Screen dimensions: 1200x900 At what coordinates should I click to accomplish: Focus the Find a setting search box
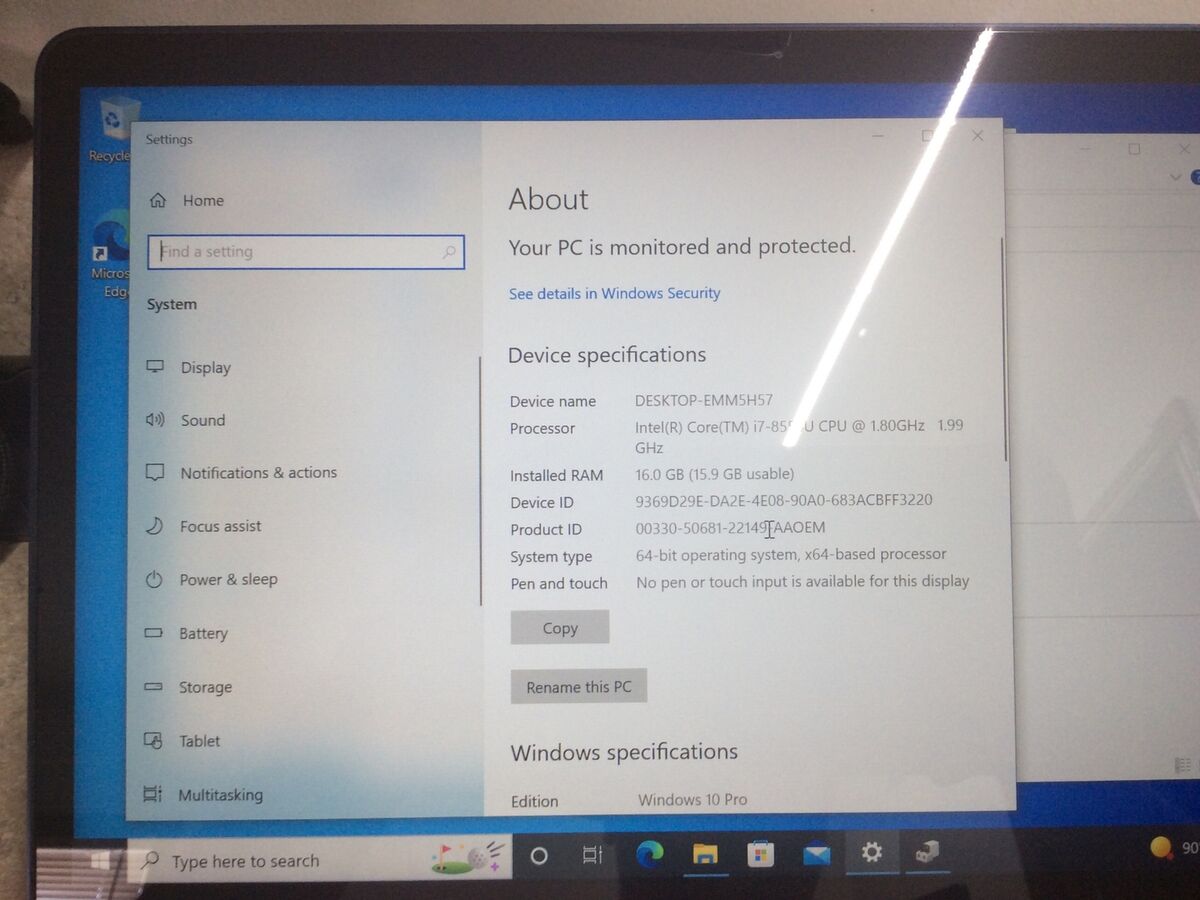(x=306, y=252)
